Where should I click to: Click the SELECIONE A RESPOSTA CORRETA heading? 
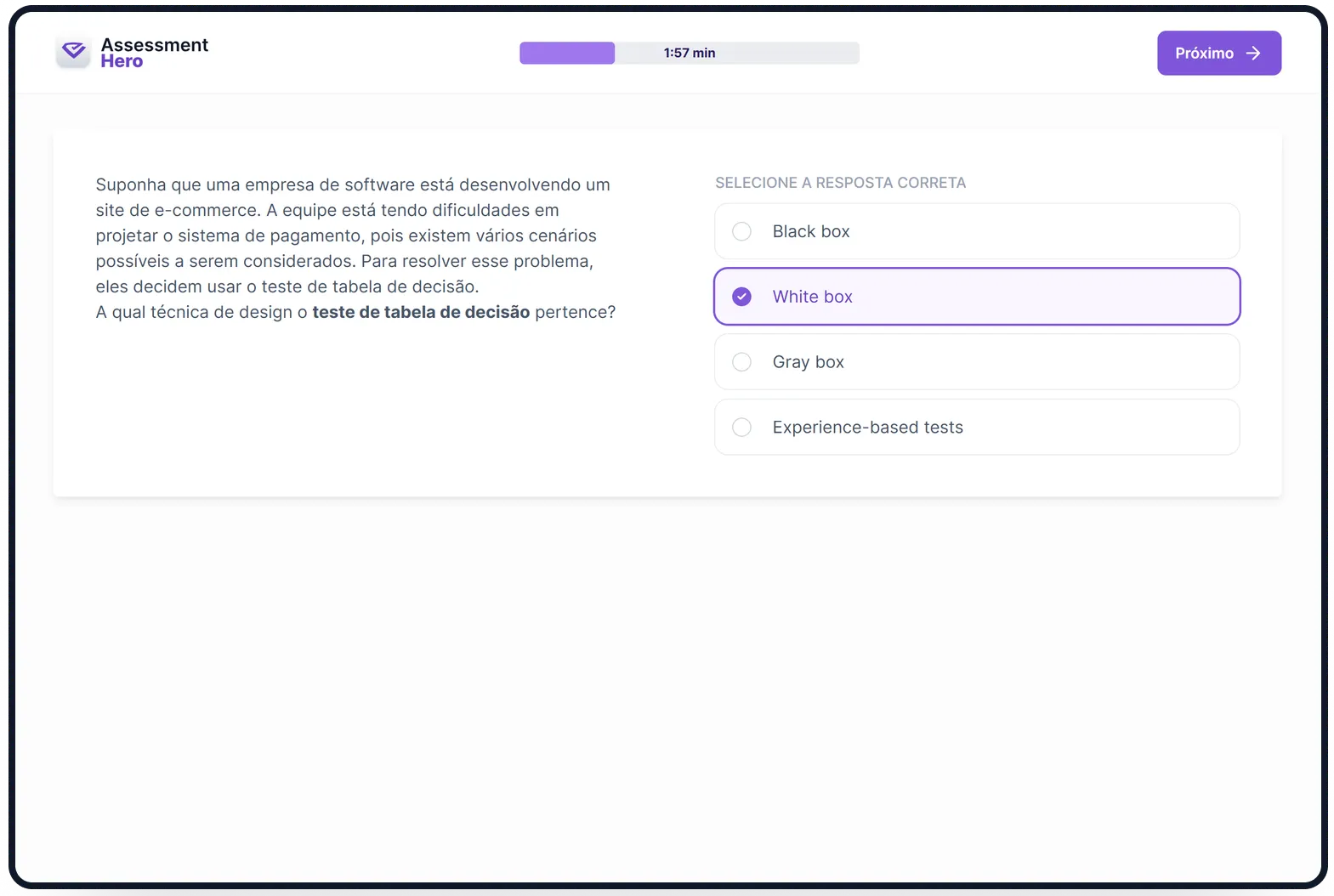[x=840, y=183]
